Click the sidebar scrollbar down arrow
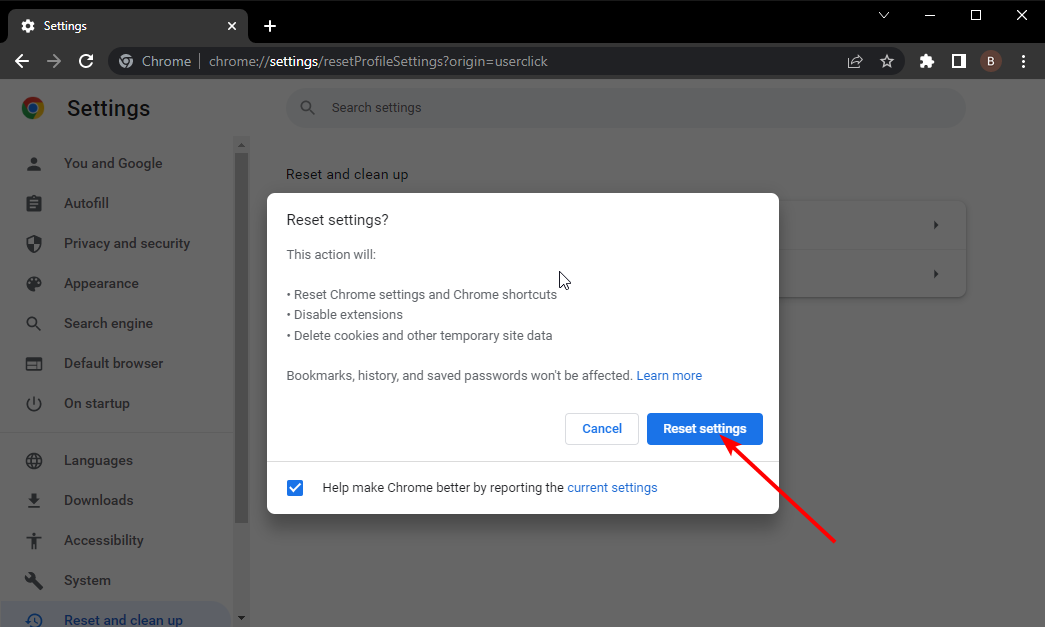 [x=241, y=618]
